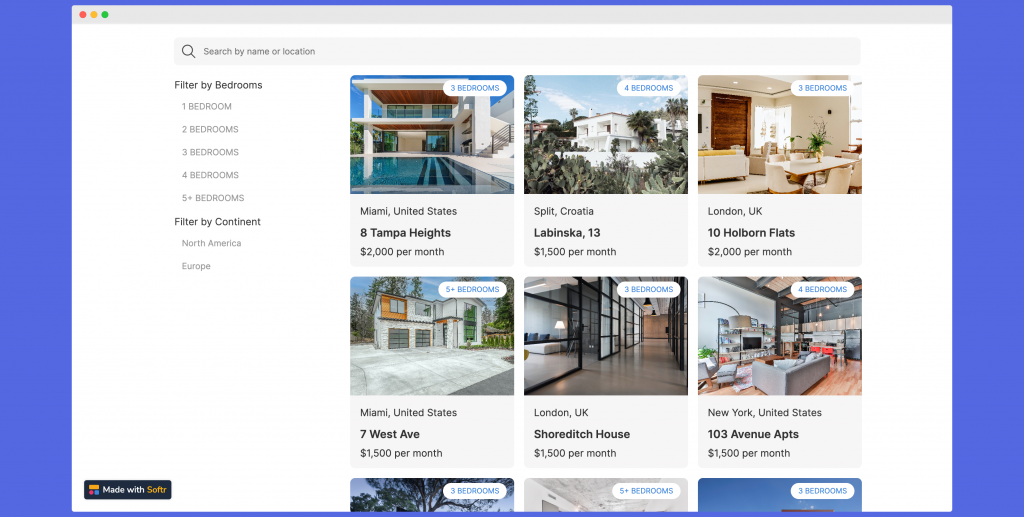This screenshot has height=517, width=1024.
Task: Filter listings by 1 BEDROOM
Action: (x=206, y=106)
